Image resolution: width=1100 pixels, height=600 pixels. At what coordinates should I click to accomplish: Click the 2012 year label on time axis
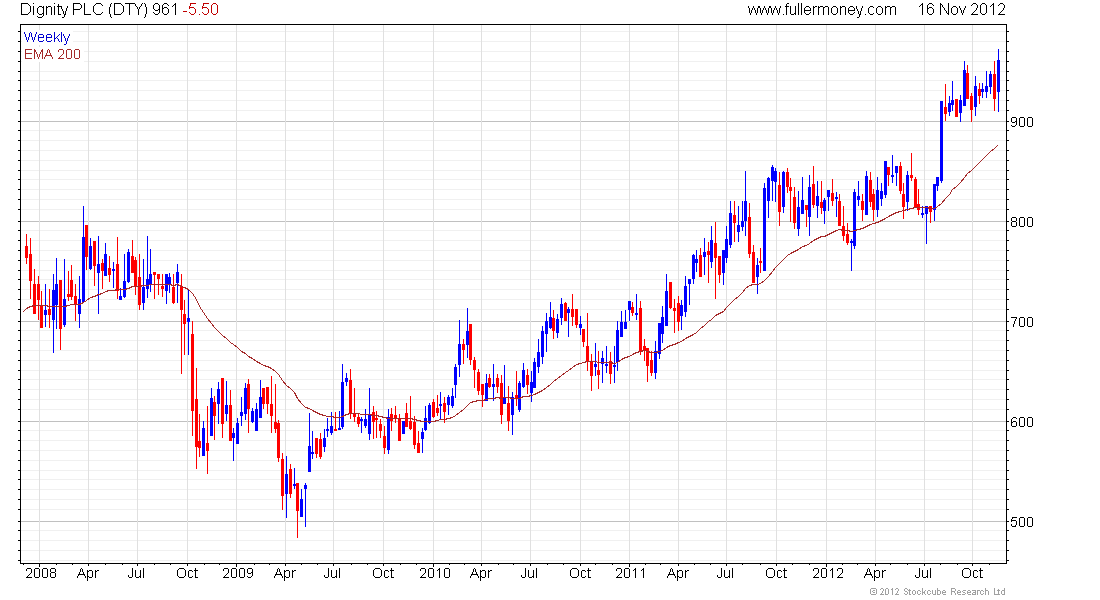[828, 573]
